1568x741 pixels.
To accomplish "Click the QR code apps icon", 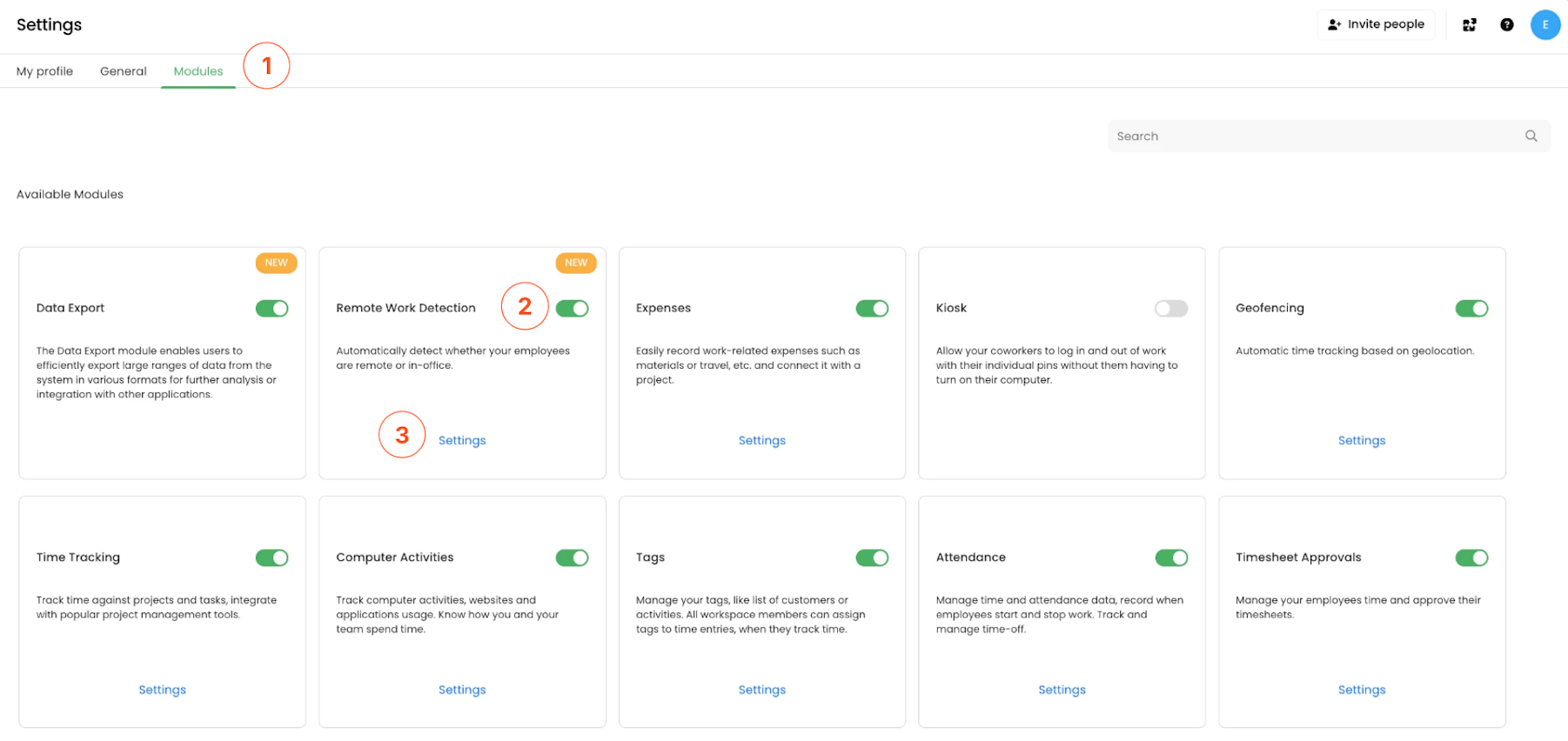I will pyautogui.click(x=1469, y=24).
